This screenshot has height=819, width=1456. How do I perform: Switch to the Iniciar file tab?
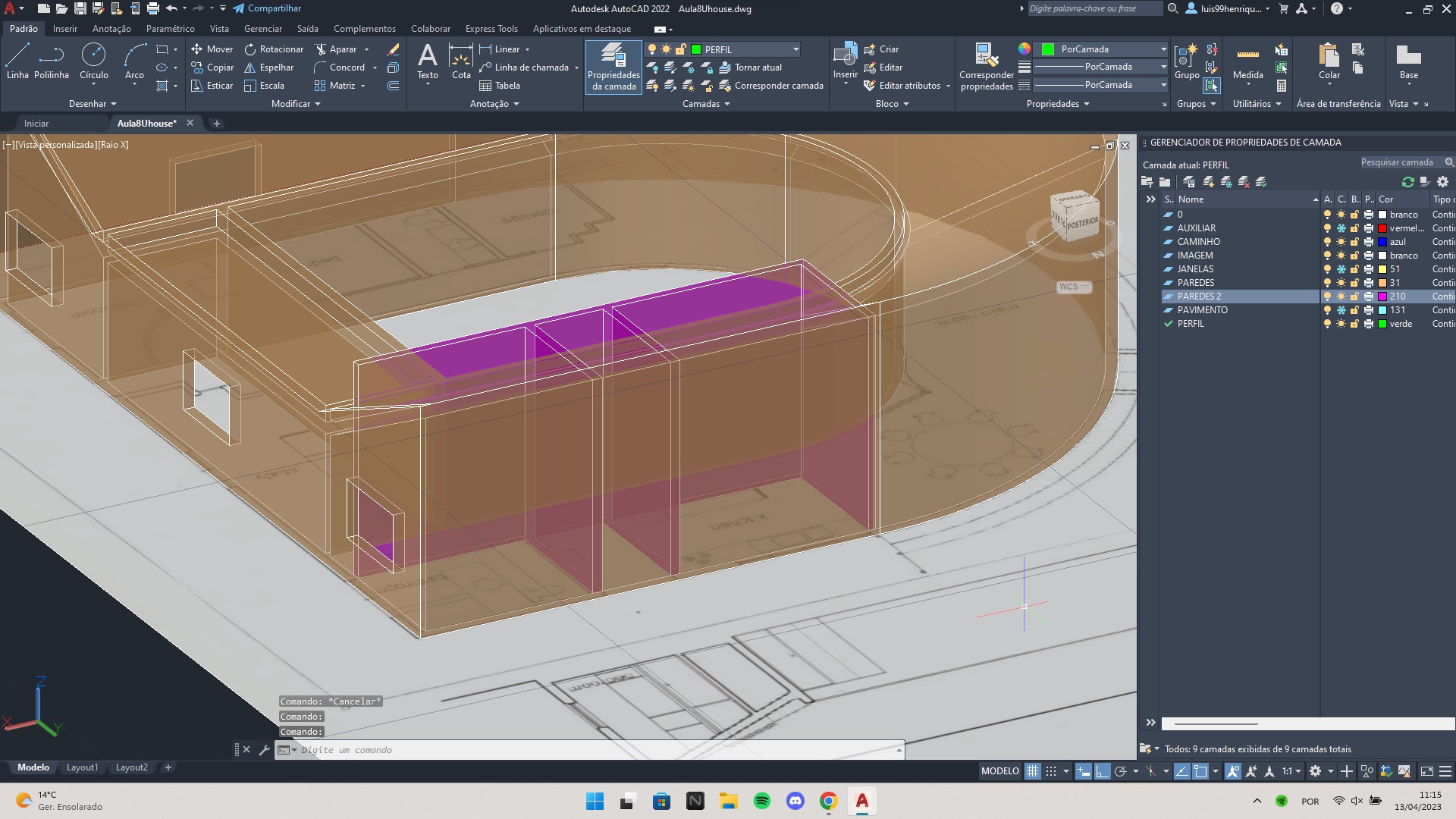pyautogui.click(x=36, y=123)
